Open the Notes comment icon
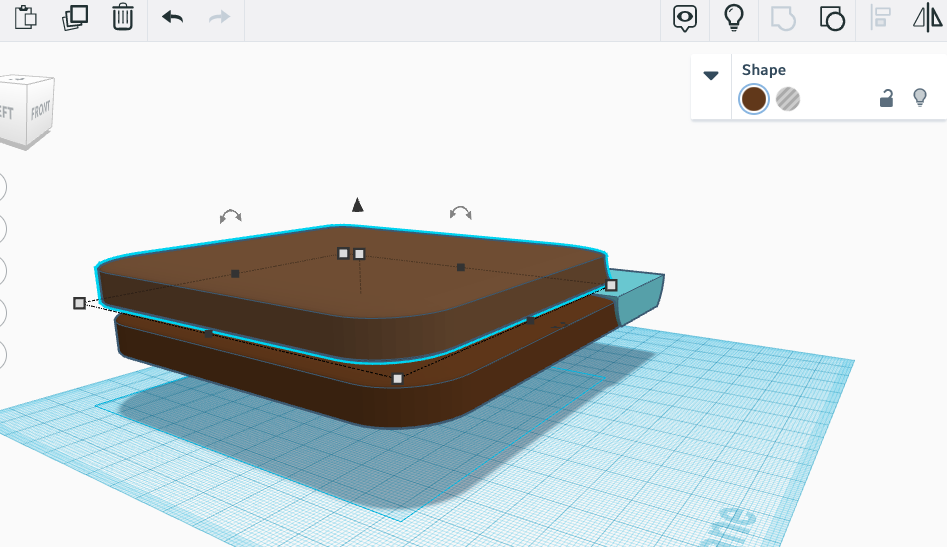947x547 pixels. [685, 18]
